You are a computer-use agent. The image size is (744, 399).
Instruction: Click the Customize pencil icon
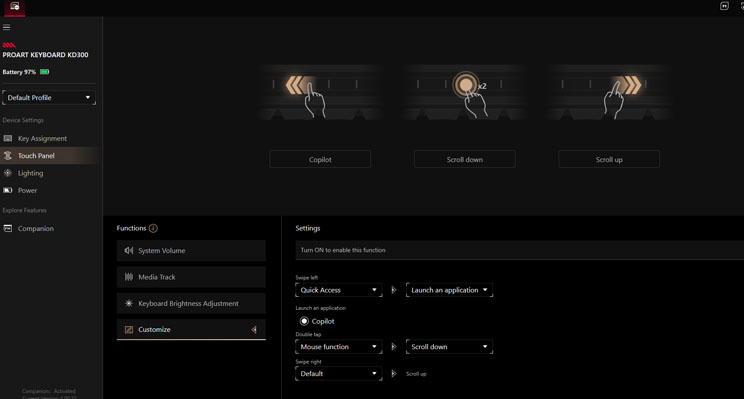click(x=129, y=329)
